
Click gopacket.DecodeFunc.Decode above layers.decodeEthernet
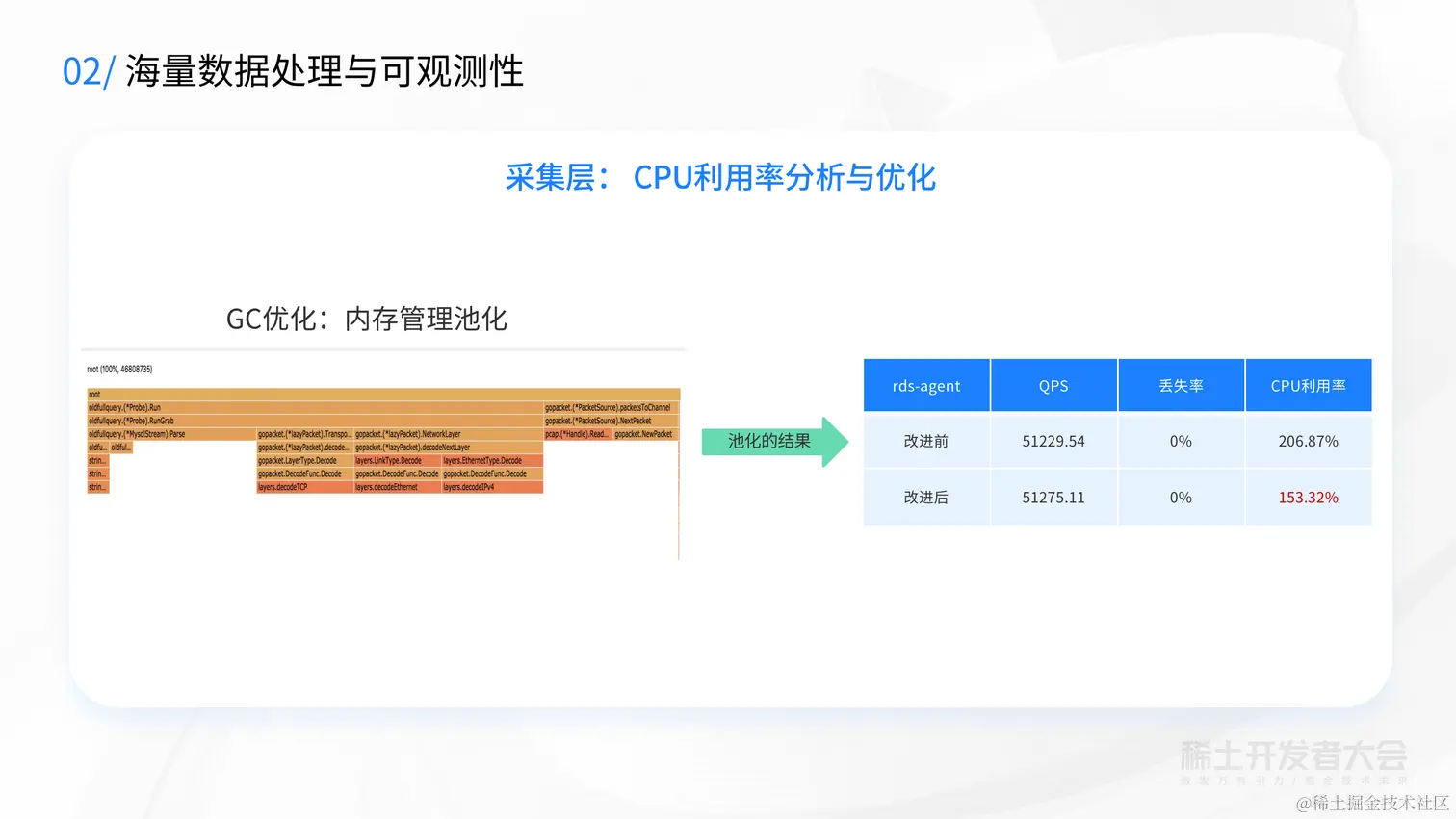[398, 473]
